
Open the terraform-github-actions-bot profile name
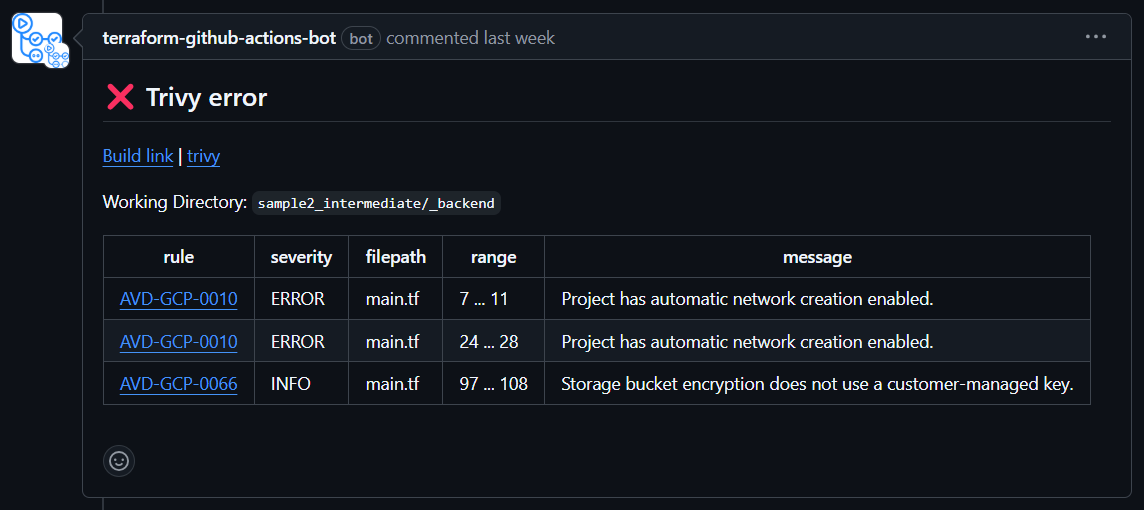(219, 38)
